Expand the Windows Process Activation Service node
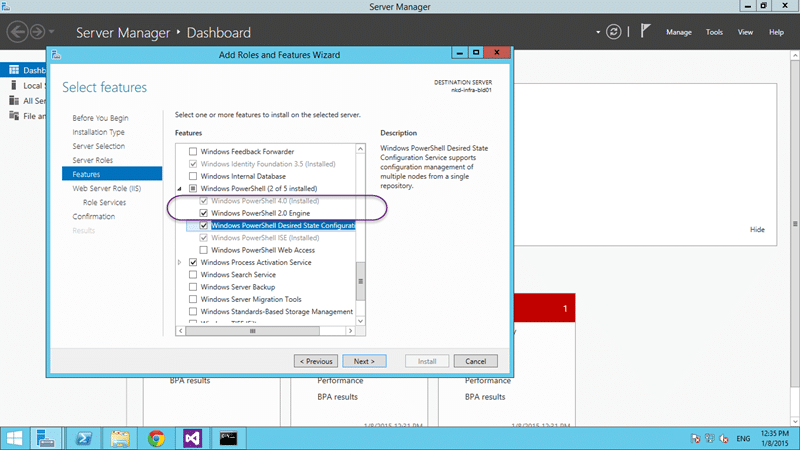 click(180, 262)
